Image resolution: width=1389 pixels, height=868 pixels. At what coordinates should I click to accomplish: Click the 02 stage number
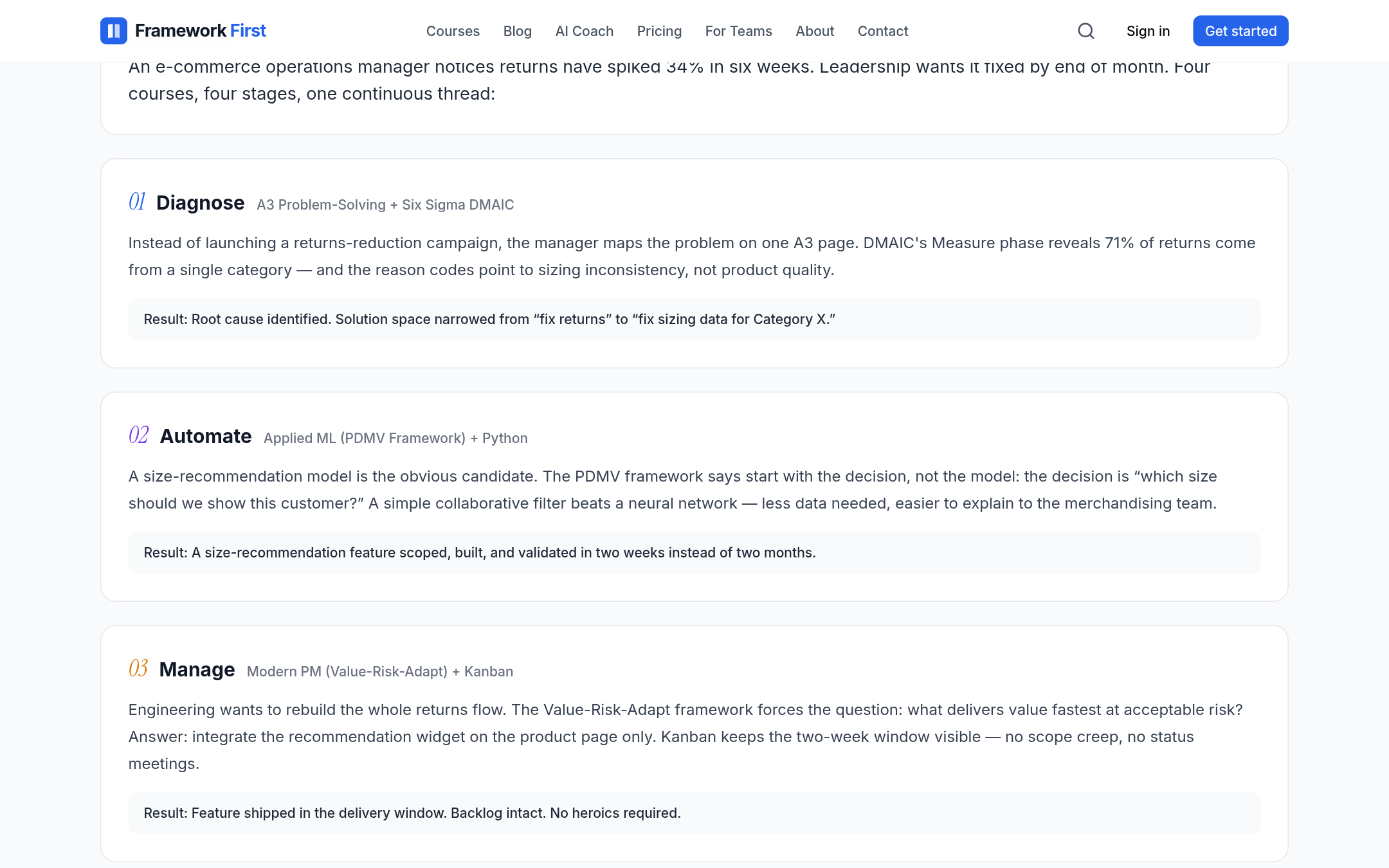pyautogui.click(x=138, y=435)
